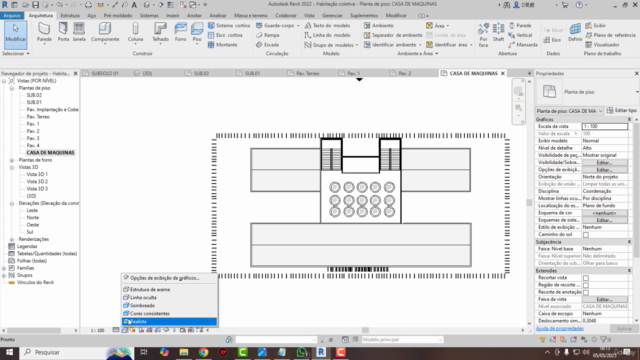Open the Selecionar panel dropdown

pos(16,53)
